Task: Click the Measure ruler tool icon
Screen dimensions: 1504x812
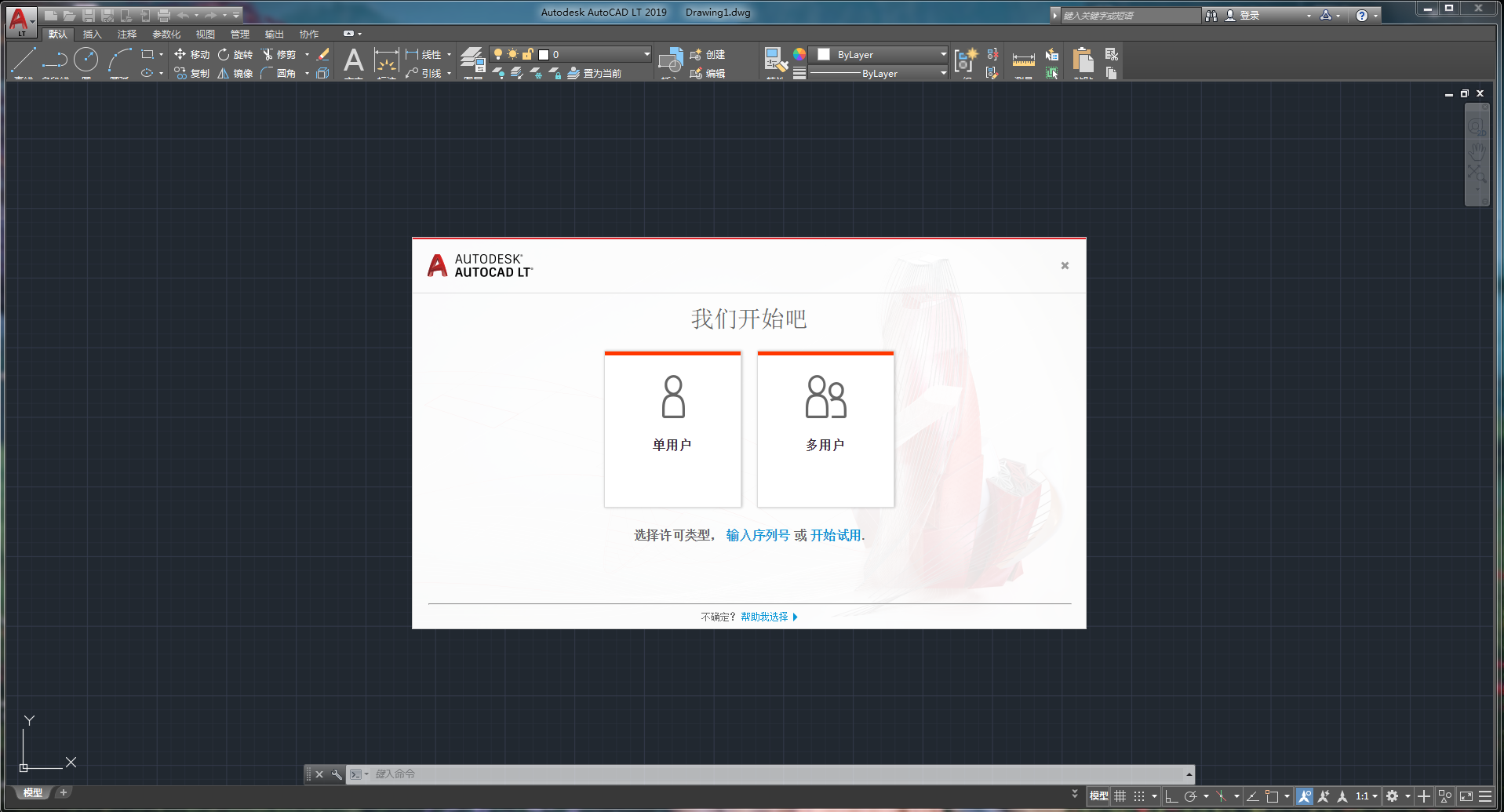Action: point(1023,60)
